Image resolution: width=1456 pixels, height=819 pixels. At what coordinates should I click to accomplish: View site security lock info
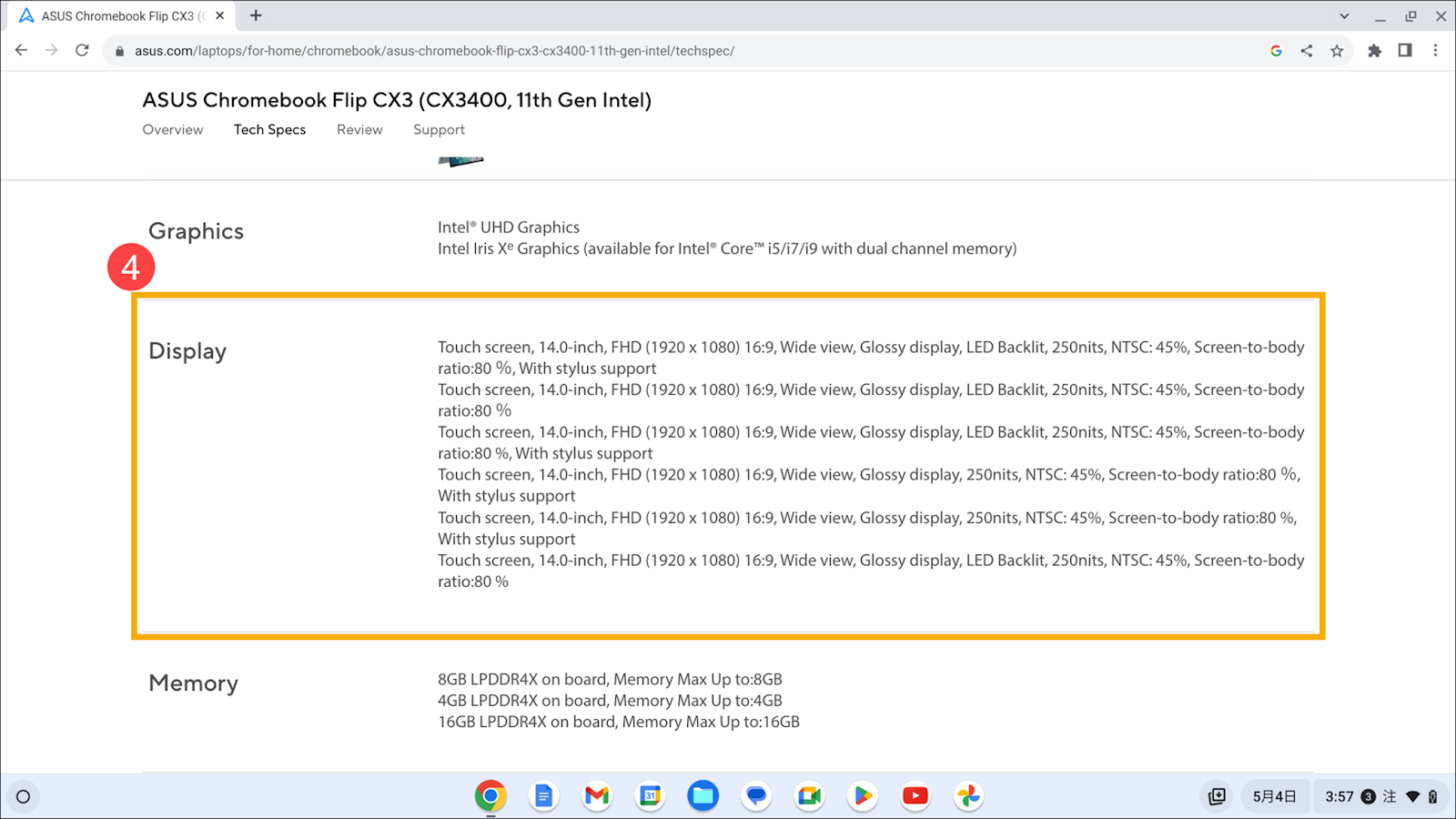tap(119, 51)
